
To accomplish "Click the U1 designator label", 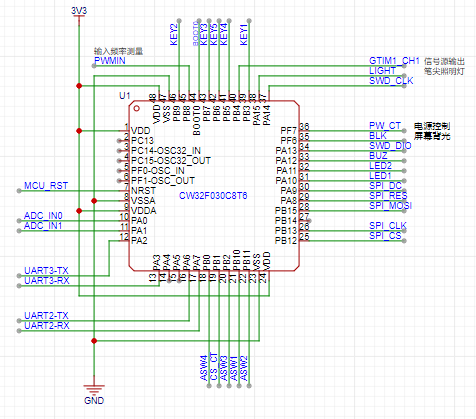I will click(x=125, y=96).
